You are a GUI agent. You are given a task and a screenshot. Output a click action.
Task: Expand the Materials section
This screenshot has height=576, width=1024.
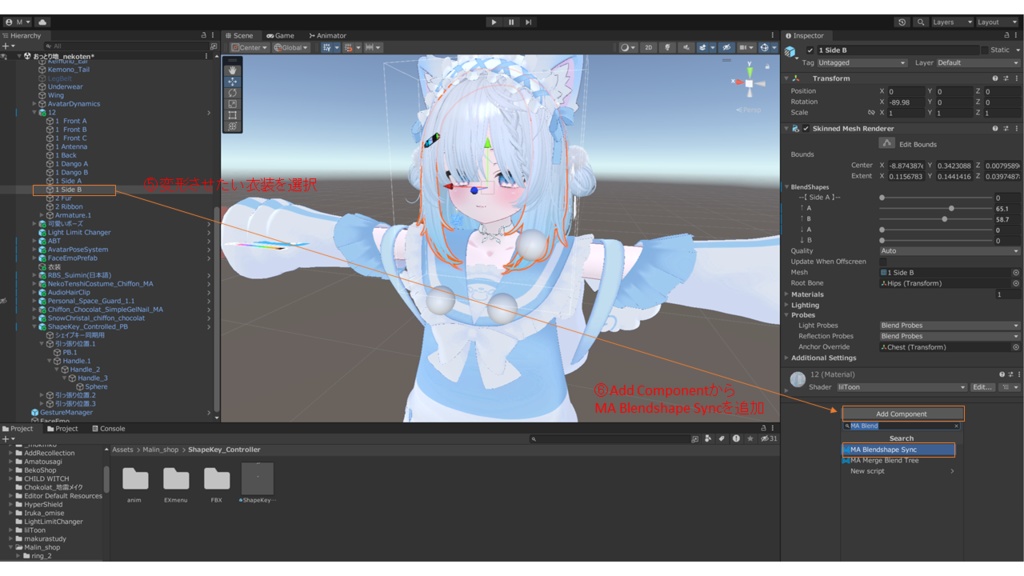pyautogui.click(x=786, y=295)
